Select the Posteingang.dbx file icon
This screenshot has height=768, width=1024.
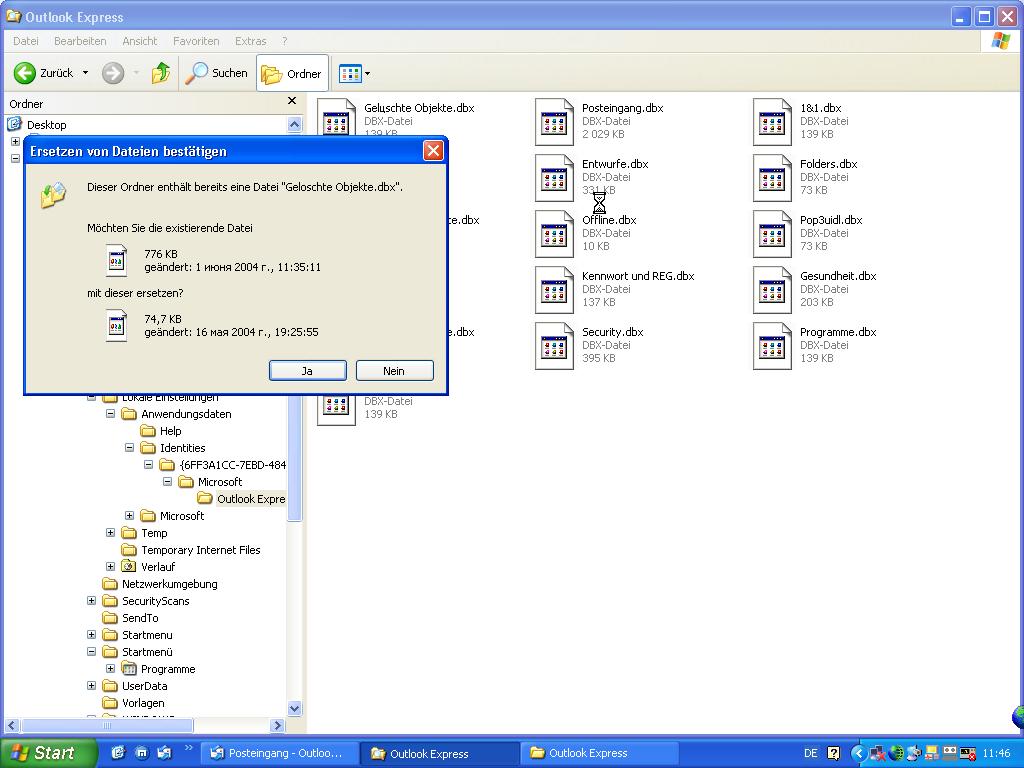pyautogui.click(x=554, y=122)
